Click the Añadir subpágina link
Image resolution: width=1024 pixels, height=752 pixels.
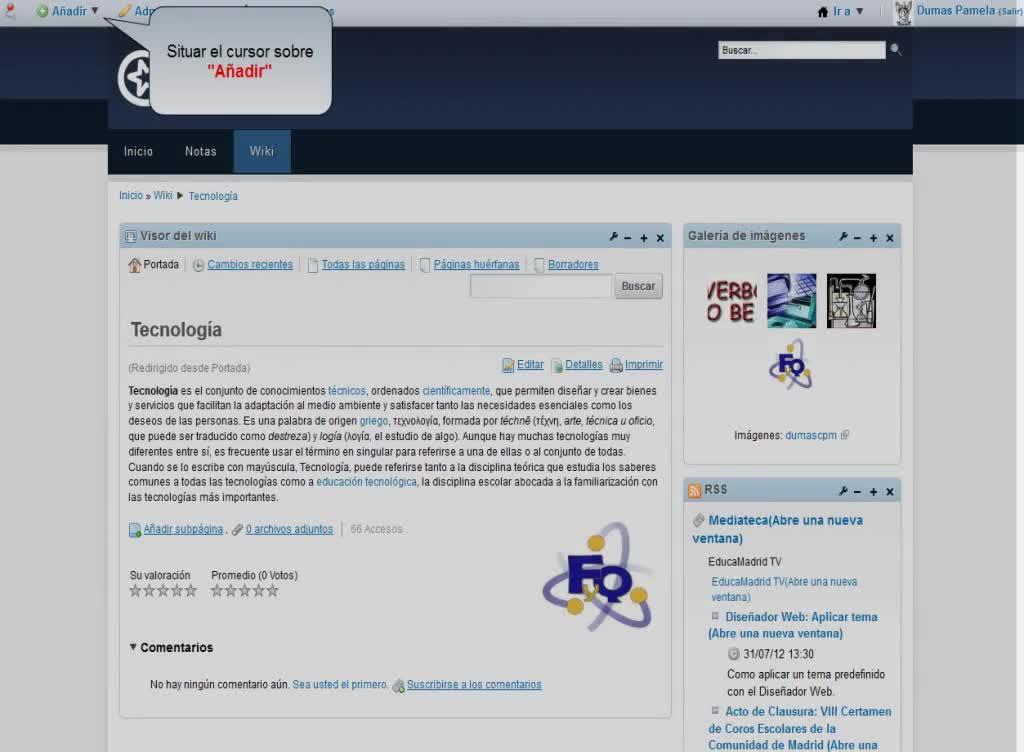click(184, 529)
